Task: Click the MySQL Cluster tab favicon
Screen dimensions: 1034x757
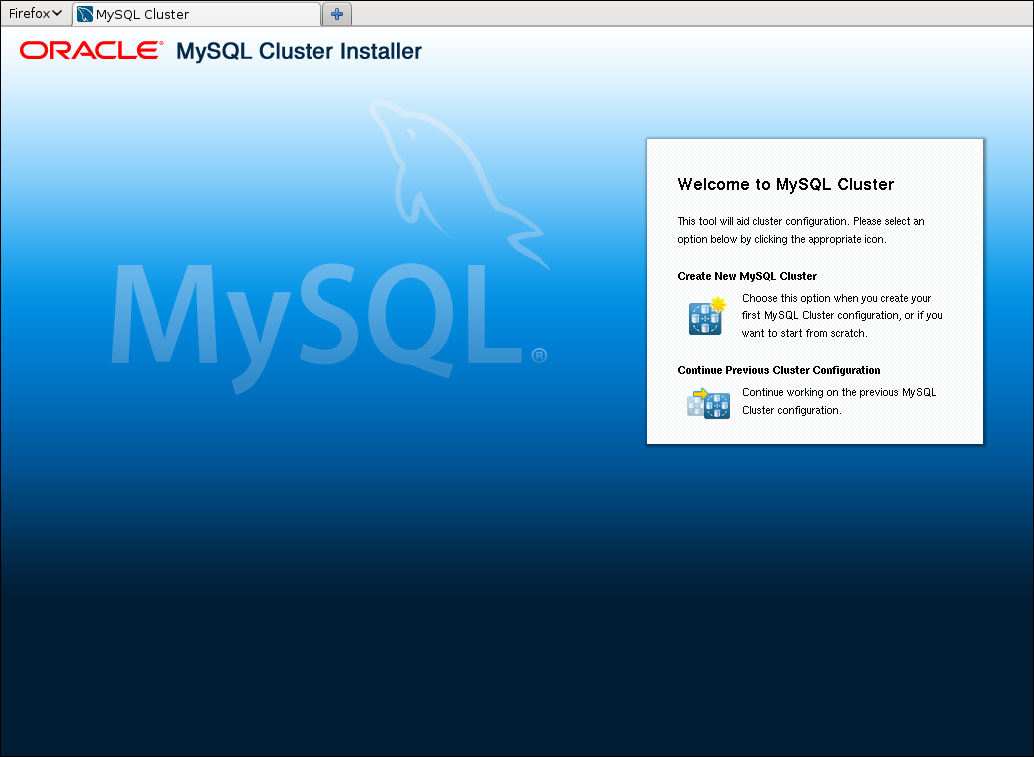Action: tap(85, 14)
